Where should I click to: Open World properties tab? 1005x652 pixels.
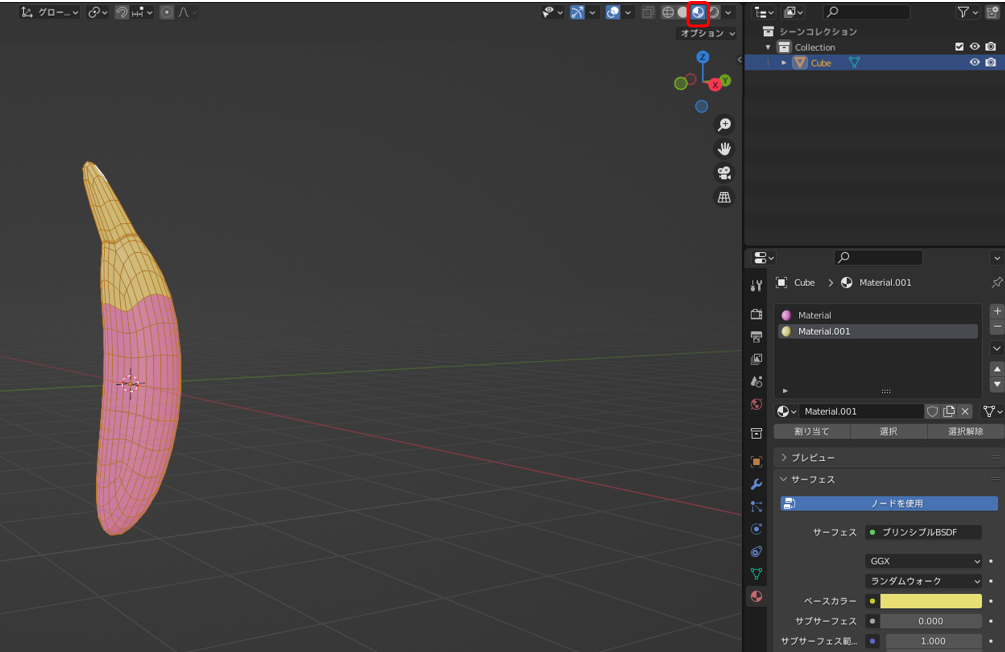[x=756, y=405]
